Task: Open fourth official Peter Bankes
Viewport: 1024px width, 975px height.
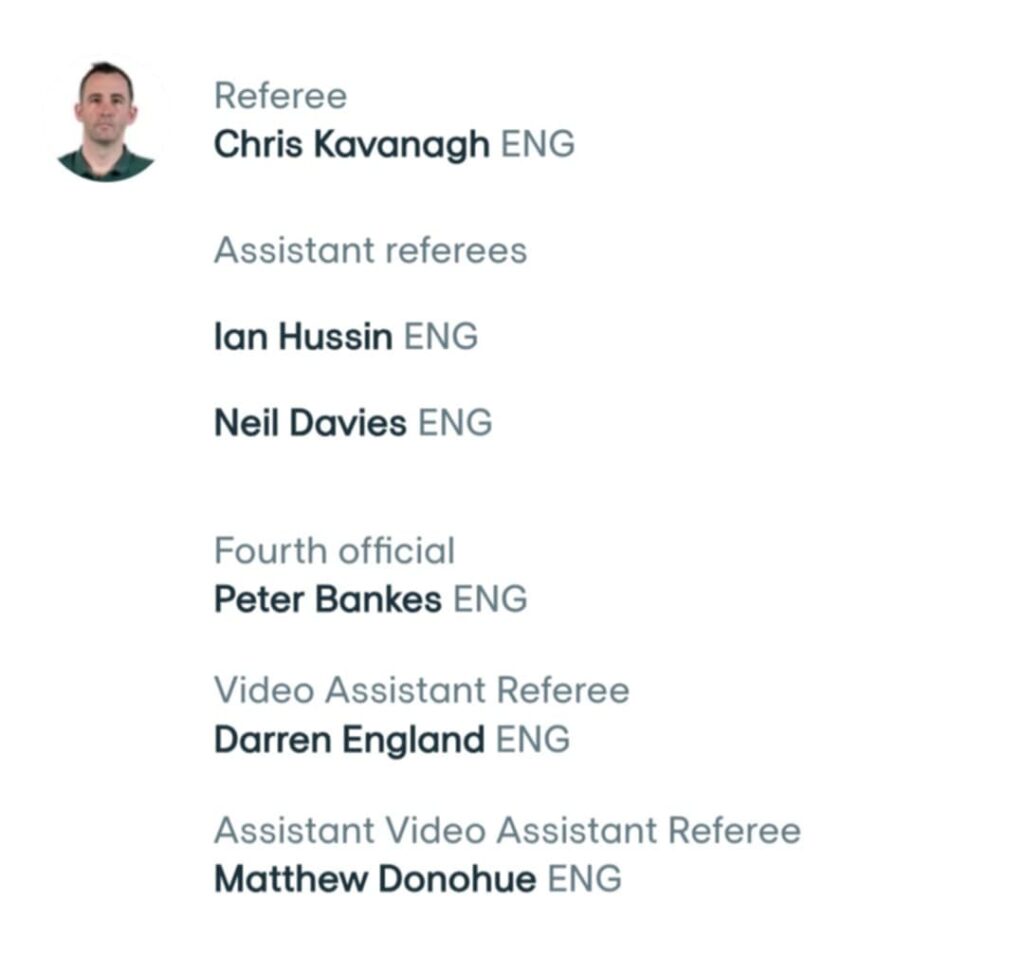Action: [327, 600]
